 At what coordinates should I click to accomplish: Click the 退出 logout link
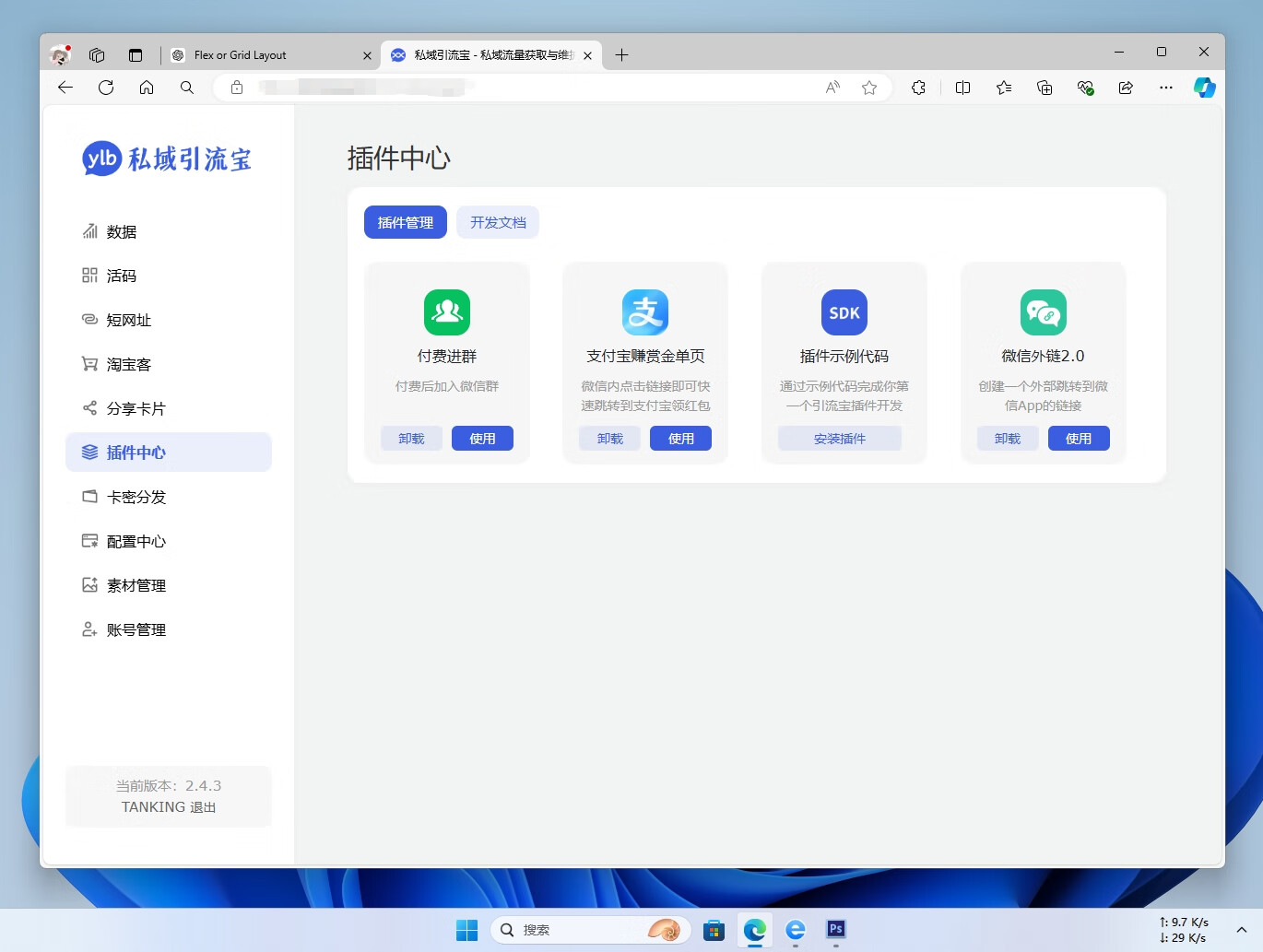pyautogui.click(x=205, y=806)
